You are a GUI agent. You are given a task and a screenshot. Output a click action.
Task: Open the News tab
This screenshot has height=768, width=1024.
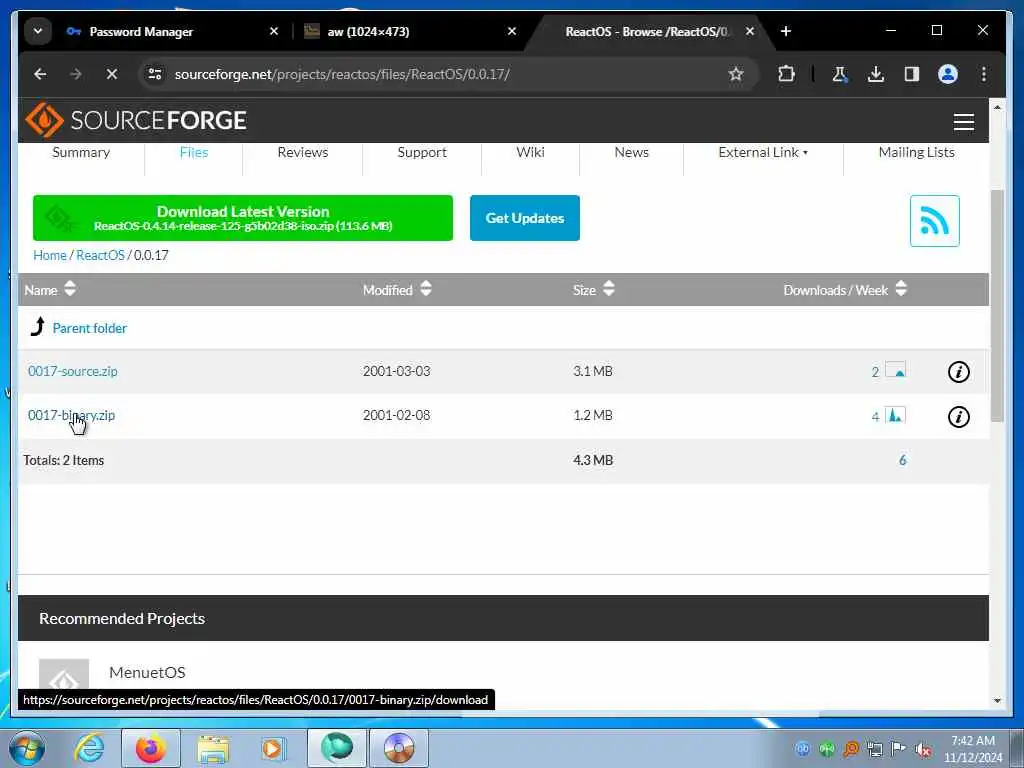632,152
